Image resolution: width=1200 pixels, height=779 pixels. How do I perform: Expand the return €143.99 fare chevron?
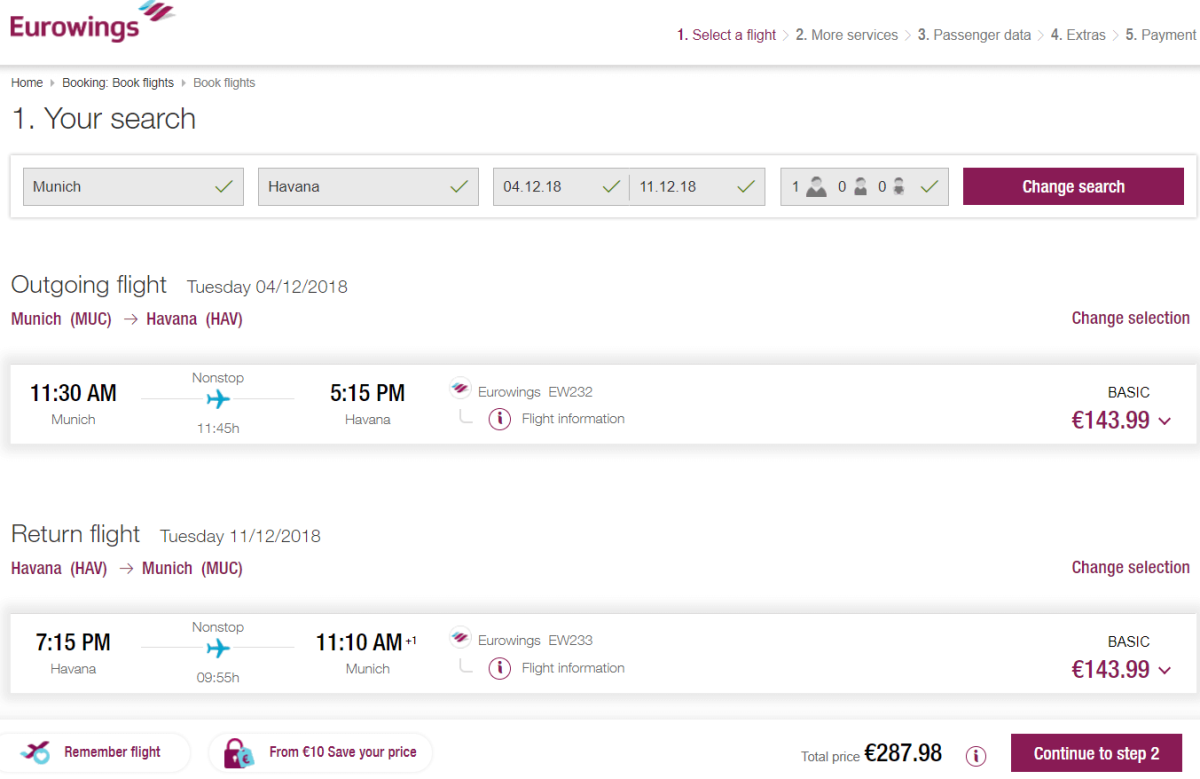point(1164,670)
